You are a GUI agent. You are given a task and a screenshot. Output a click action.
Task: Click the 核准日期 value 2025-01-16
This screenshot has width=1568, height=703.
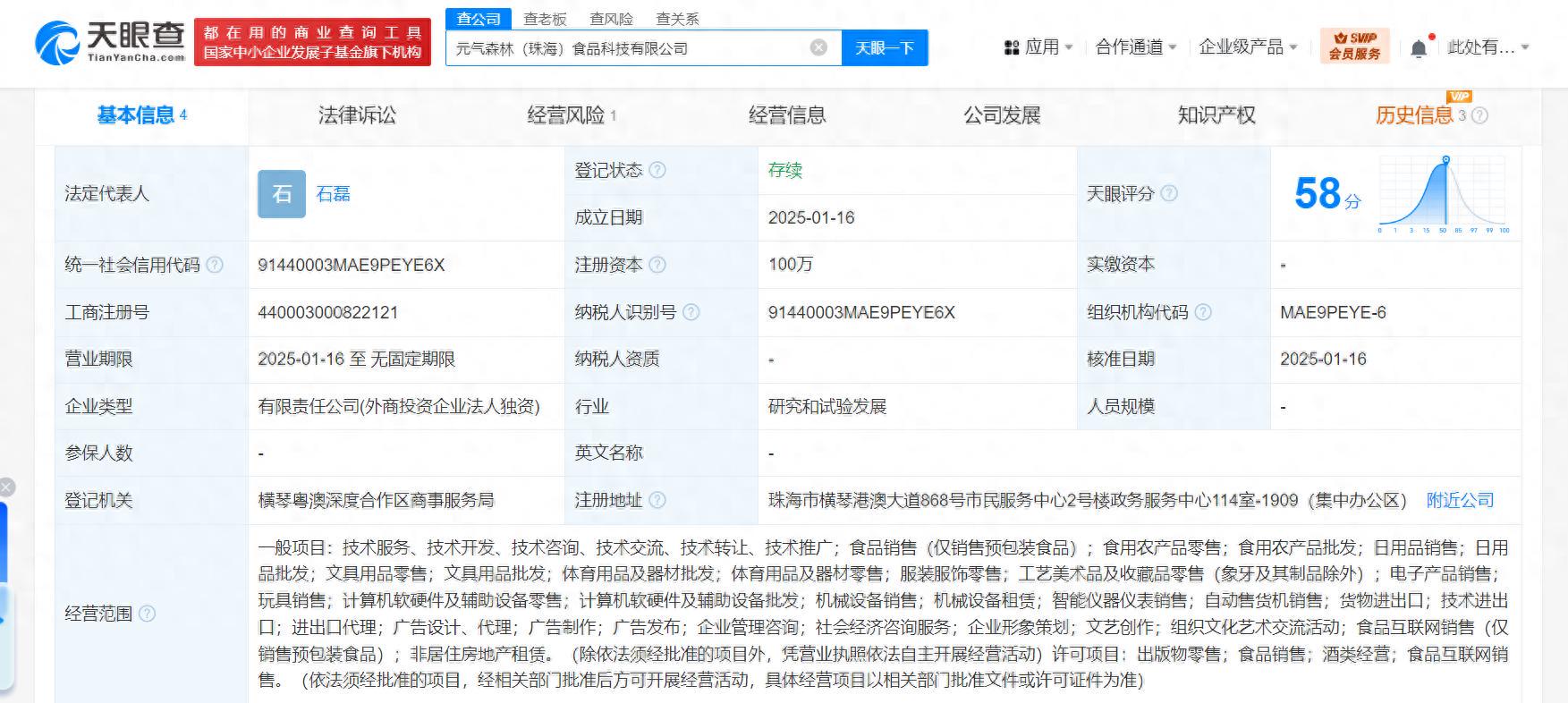tap(1323, 359)
